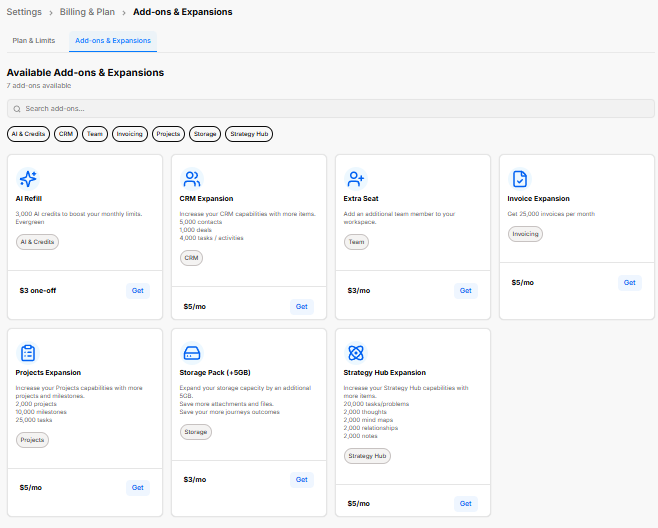Get the Storage Pack add-on

[x=302, y=480]
